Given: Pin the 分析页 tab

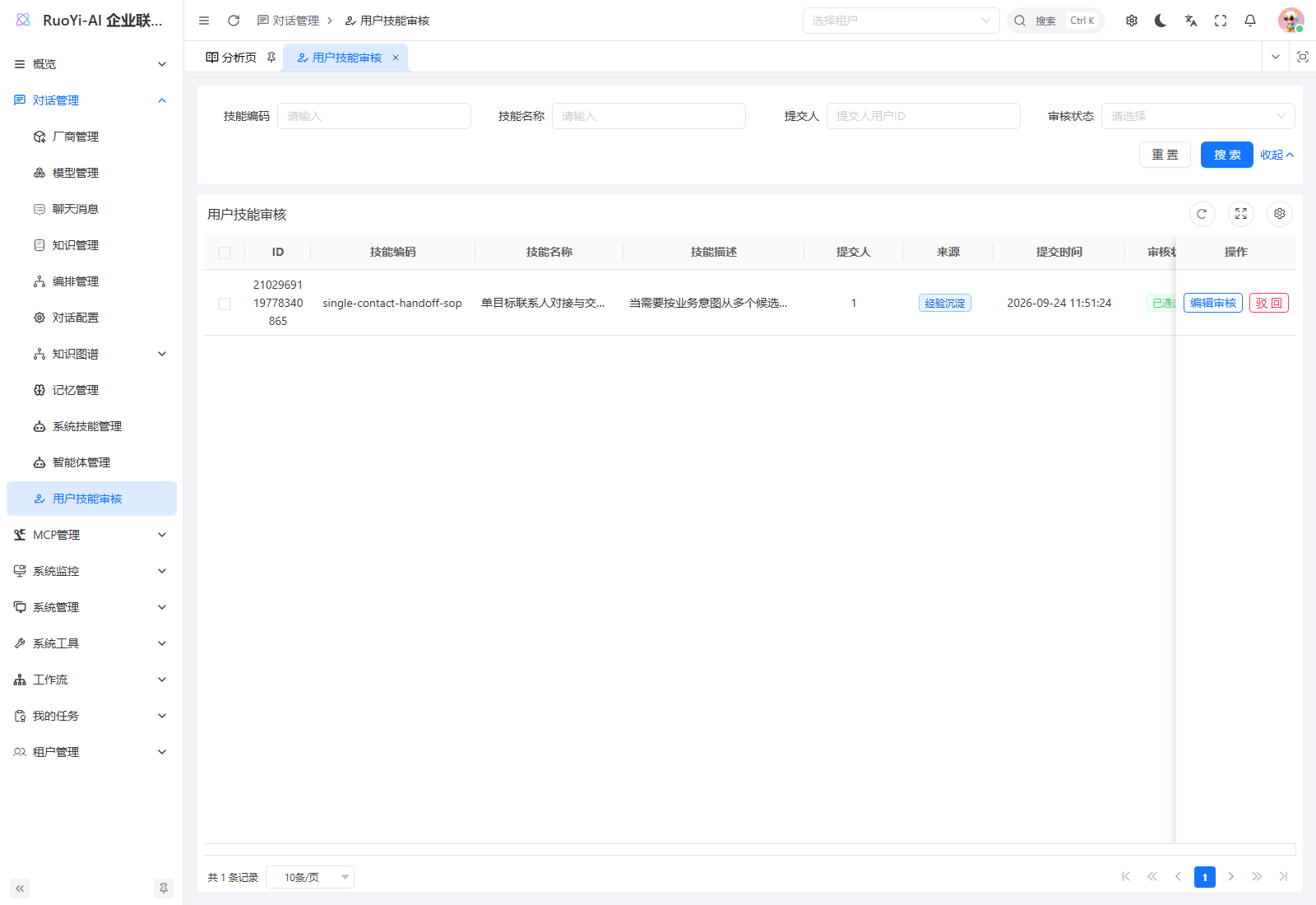Looking at the screenshot, I should 271,58.
